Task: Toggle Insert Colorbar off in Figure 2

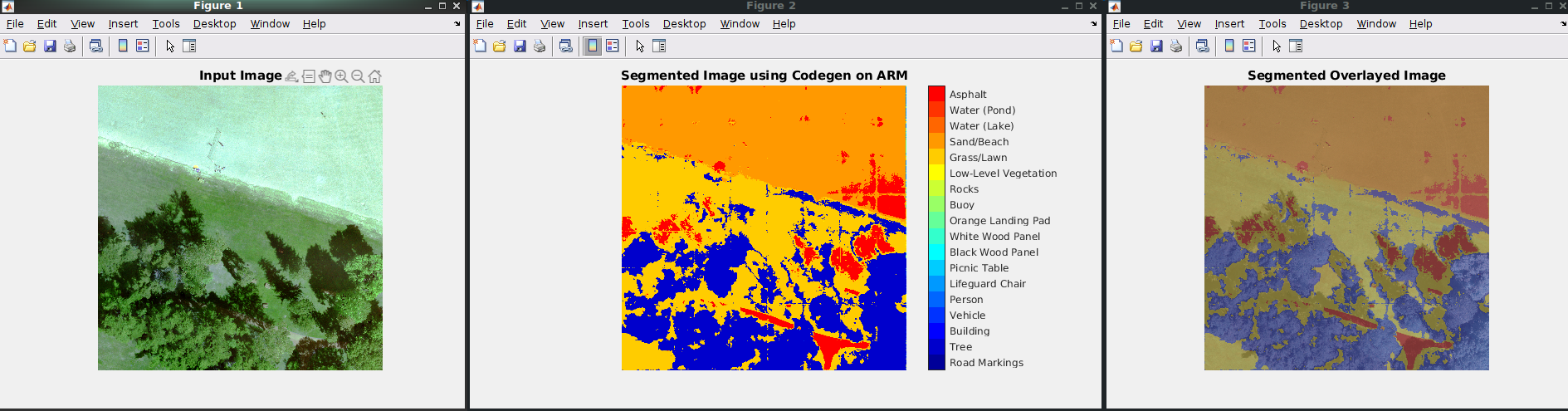Action: [x=593, y=46]
